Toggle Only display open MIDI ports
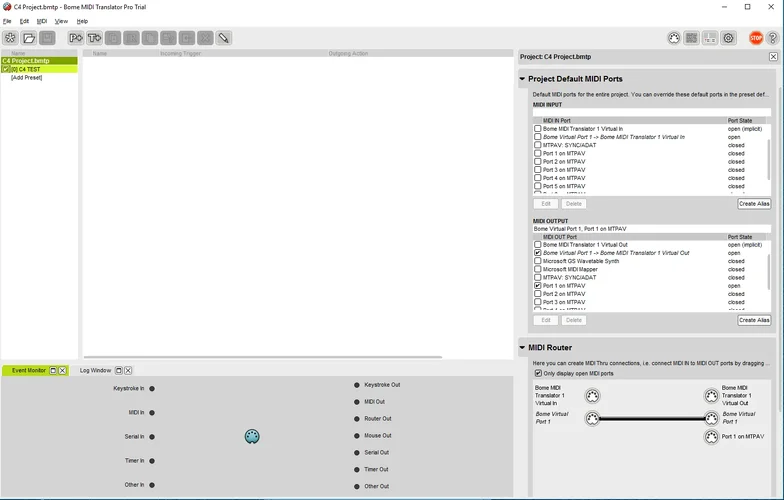 coord(538,374)
